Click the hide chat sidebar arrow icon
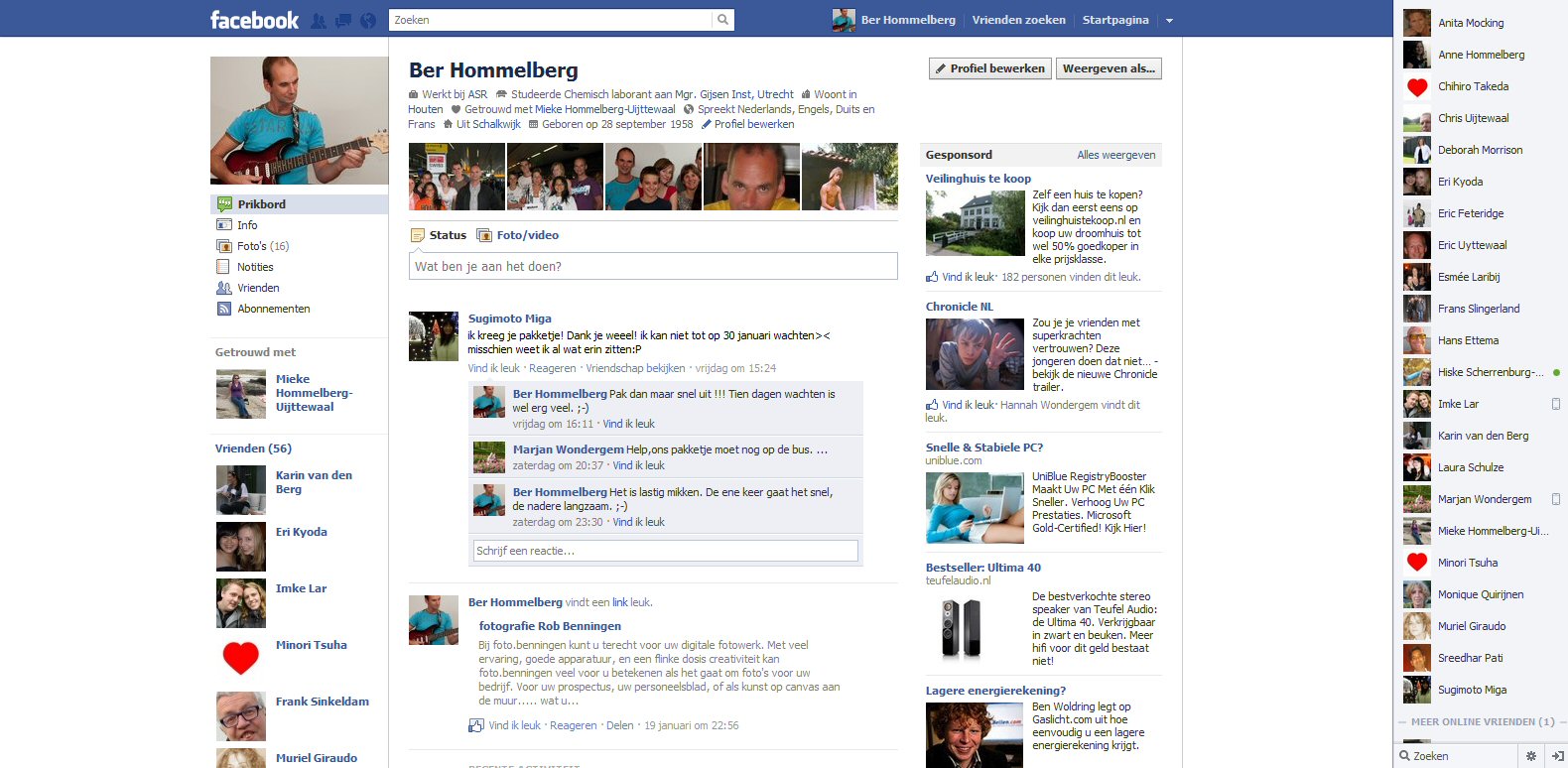This screenshot has height=768, width=1568. coord(1557,756)
